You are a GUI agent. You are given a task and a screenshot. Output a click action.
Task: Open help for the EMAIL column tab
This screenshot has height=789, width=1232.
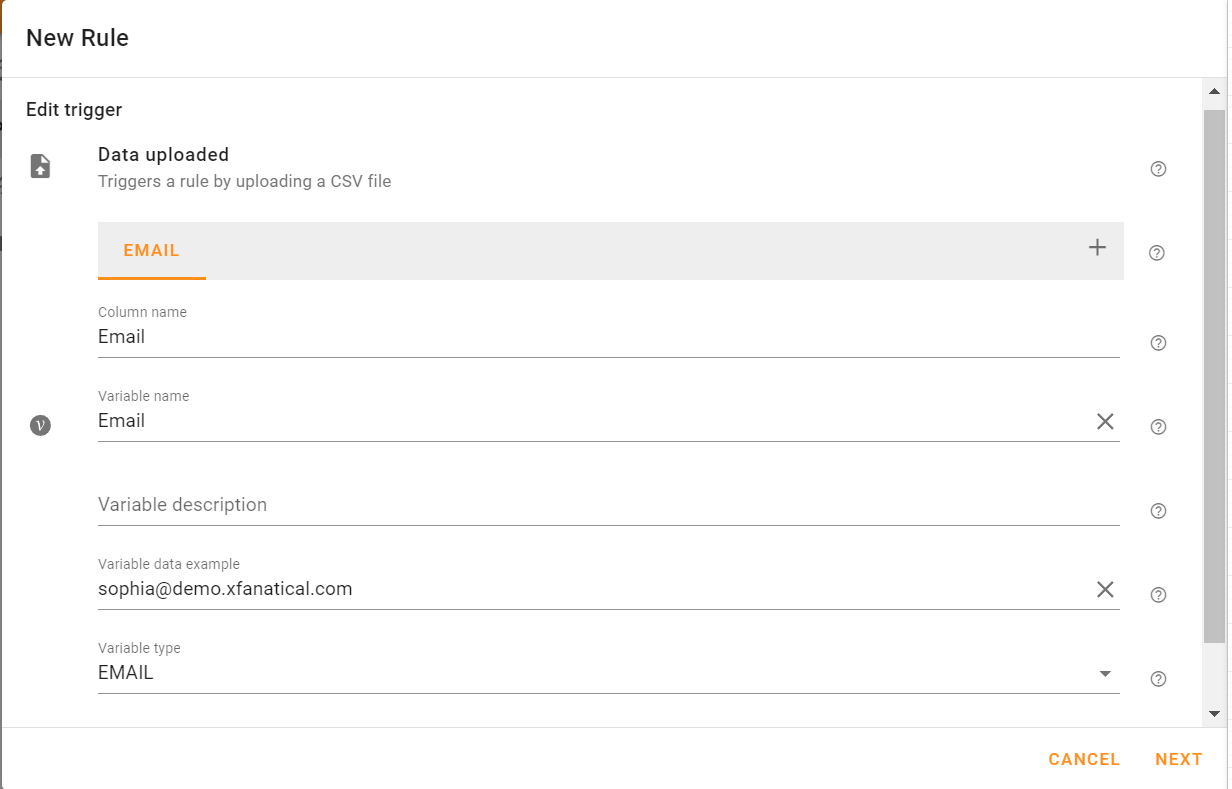click(1157, 252)
